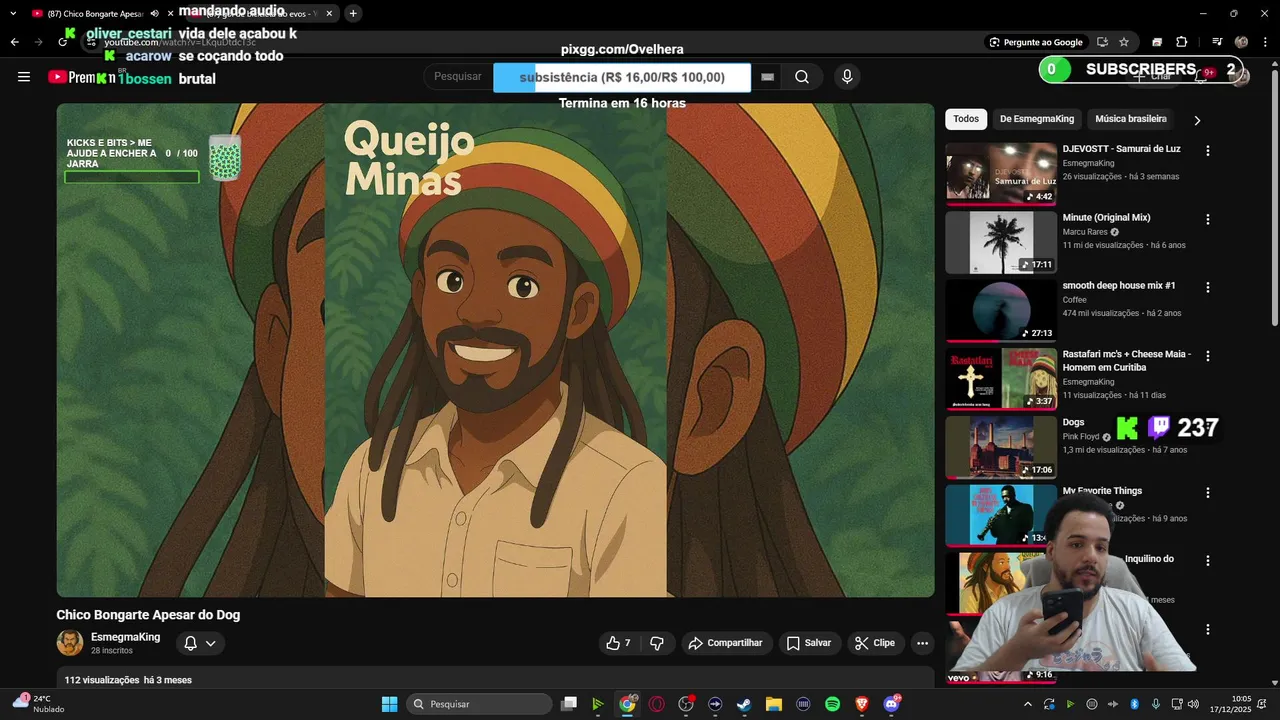The image size is (1280, 720).
Task: Select the Música brasileira filter chip
Action: click(1131, 119)
